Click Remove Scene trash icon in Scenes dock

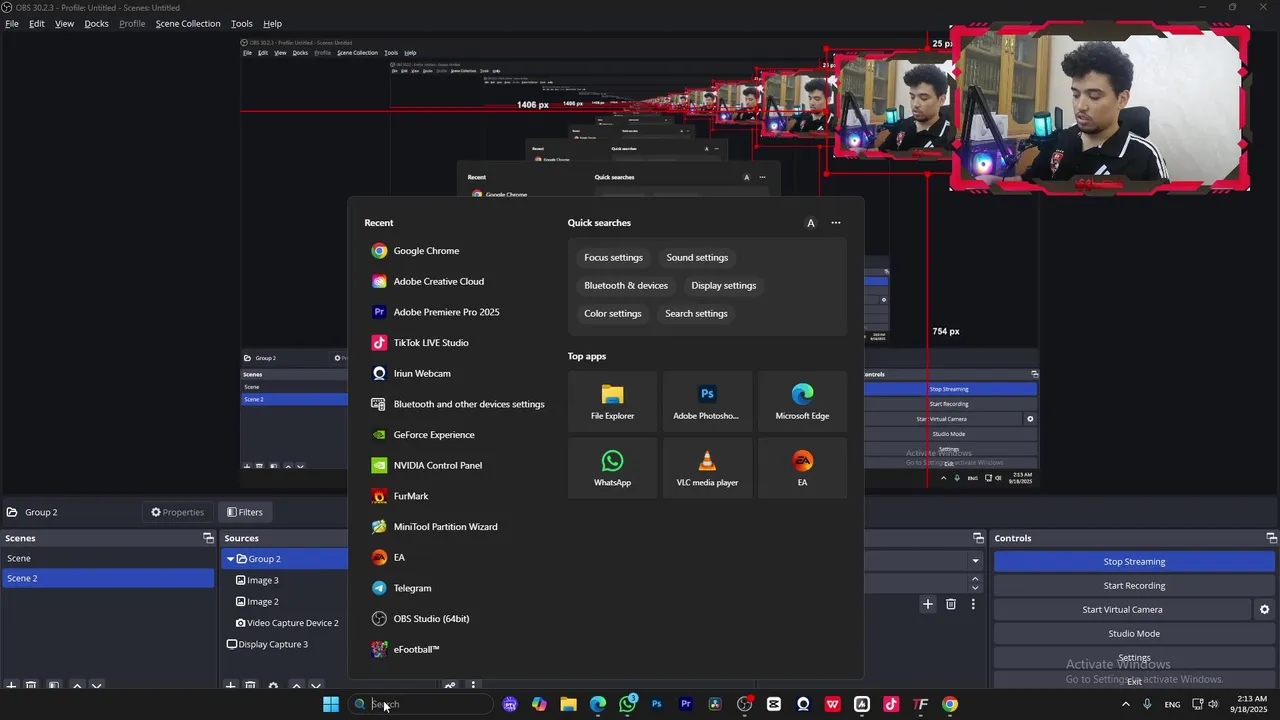[31, 686]
